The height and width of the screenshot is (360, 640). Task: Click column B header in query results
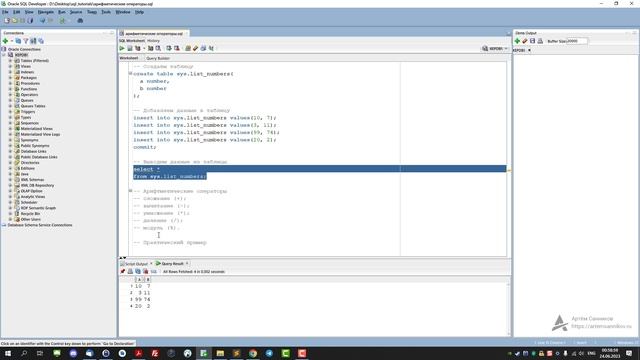(147, 280)
